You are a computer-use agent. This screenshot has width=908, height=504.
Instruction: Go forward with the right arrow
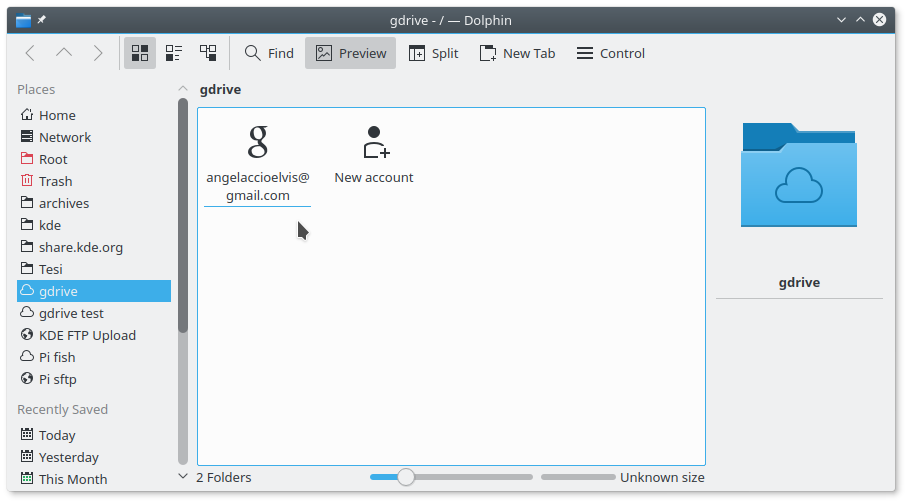(97, 53)
